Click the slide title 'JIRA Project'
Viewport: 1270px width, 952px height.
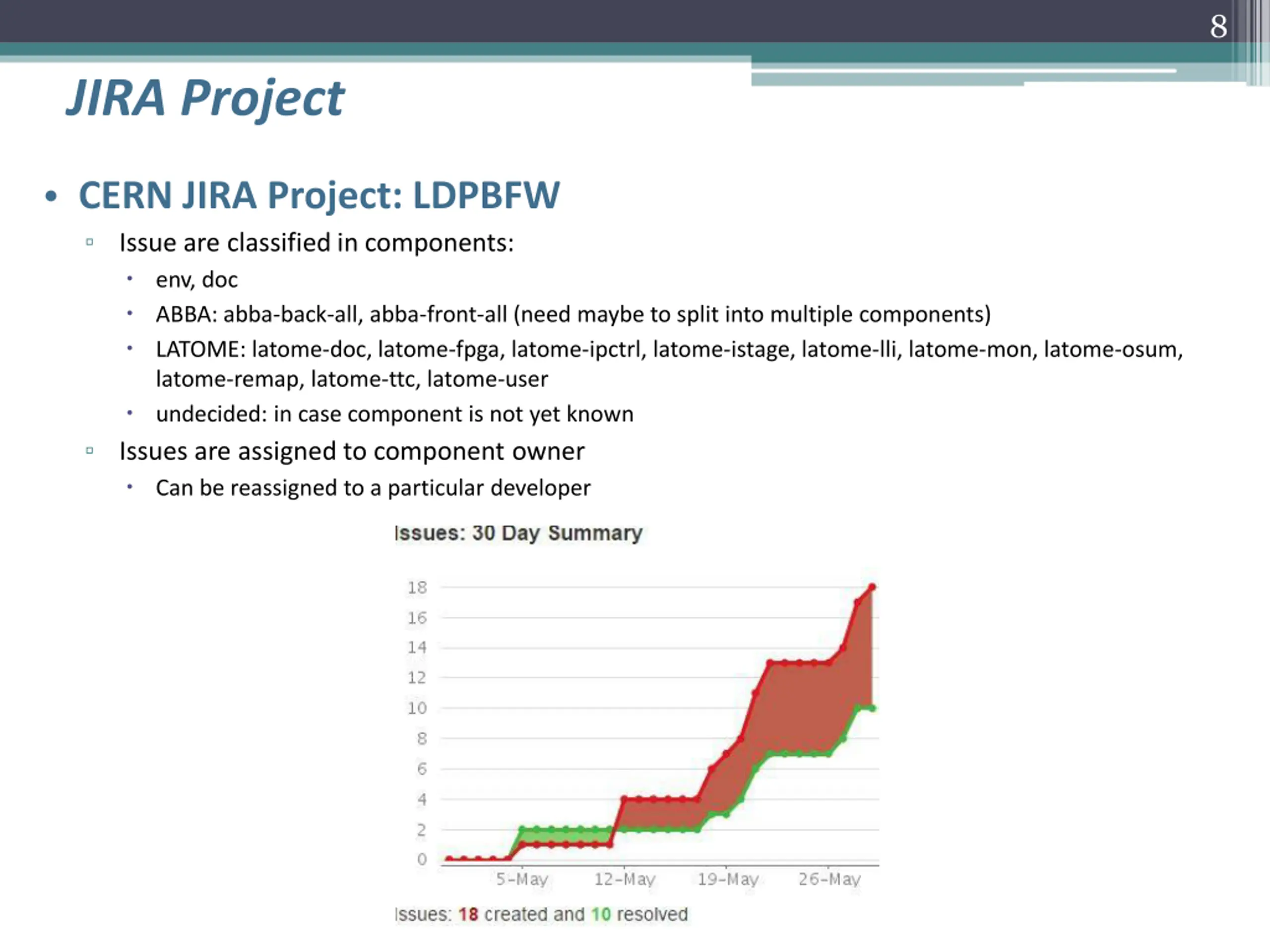(205, 99)
